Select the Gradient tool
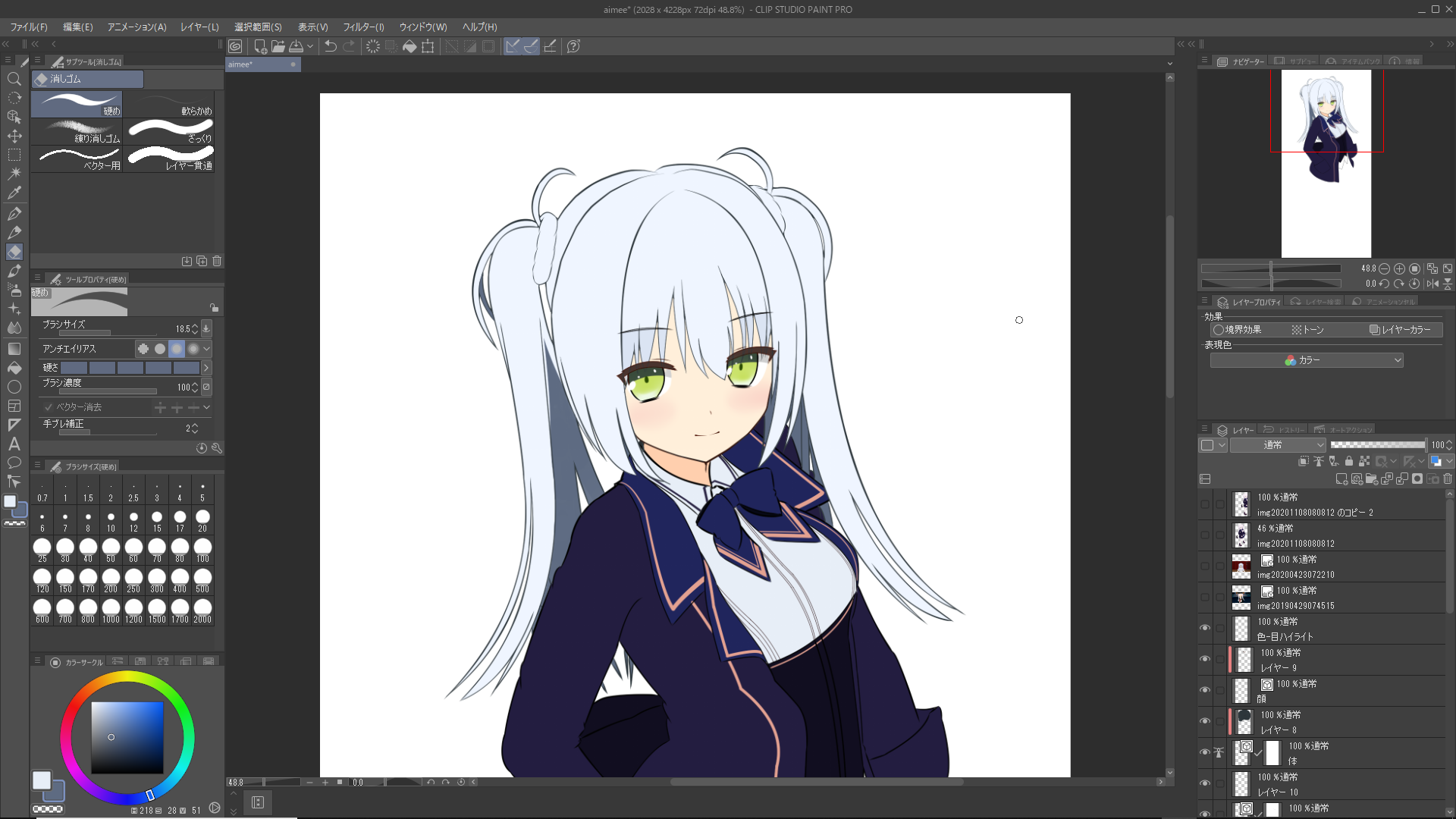 coord(14,349)
